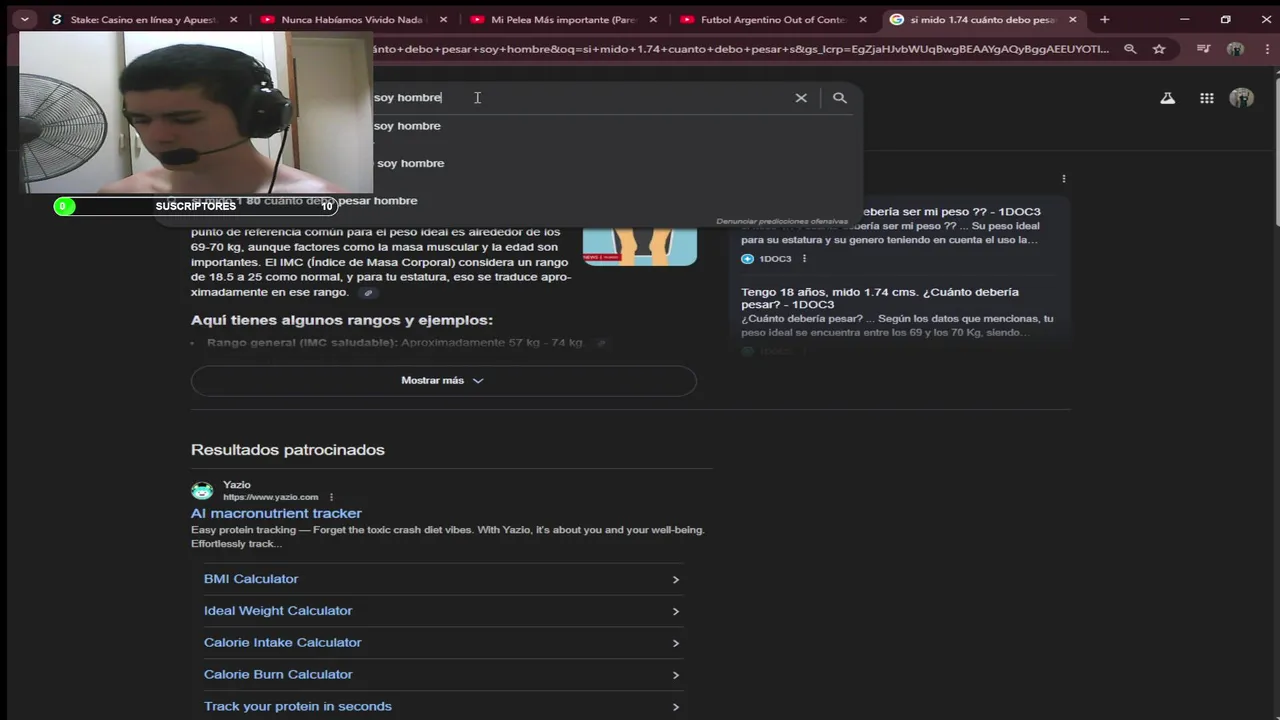
Task: Click the chevron on Ideal Weight Calculator row
Action: coord(676,612)
